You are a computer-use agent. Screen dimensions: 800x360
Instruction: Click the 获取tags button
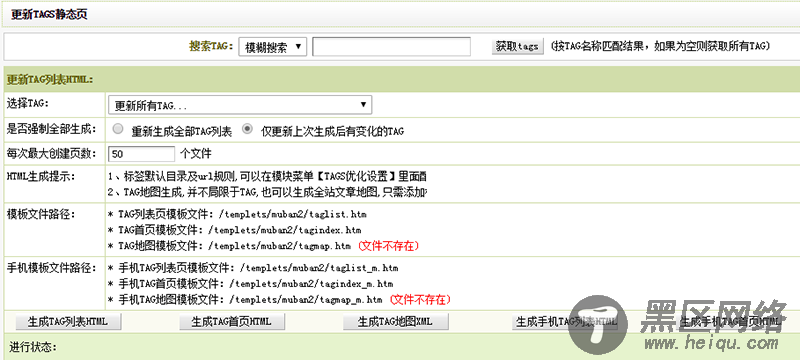point(517,46)
